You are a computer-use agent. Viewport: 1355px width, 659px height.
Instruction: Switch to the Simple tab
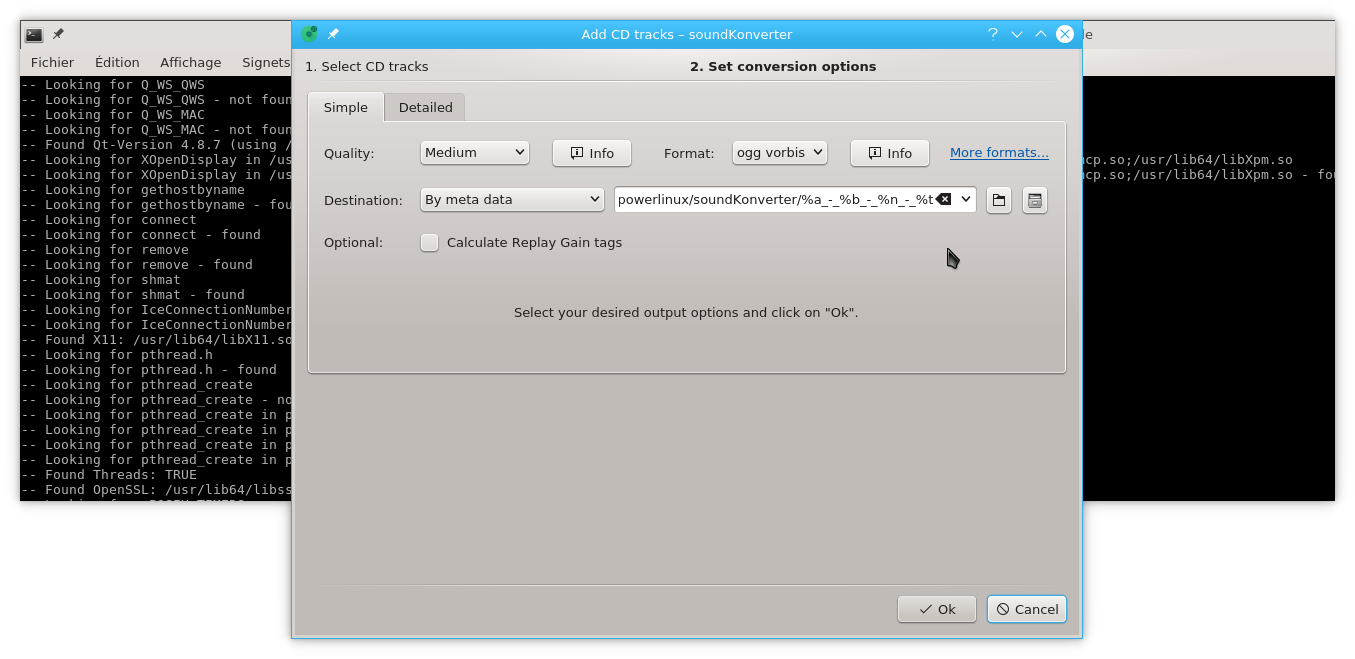click(346, 108)
